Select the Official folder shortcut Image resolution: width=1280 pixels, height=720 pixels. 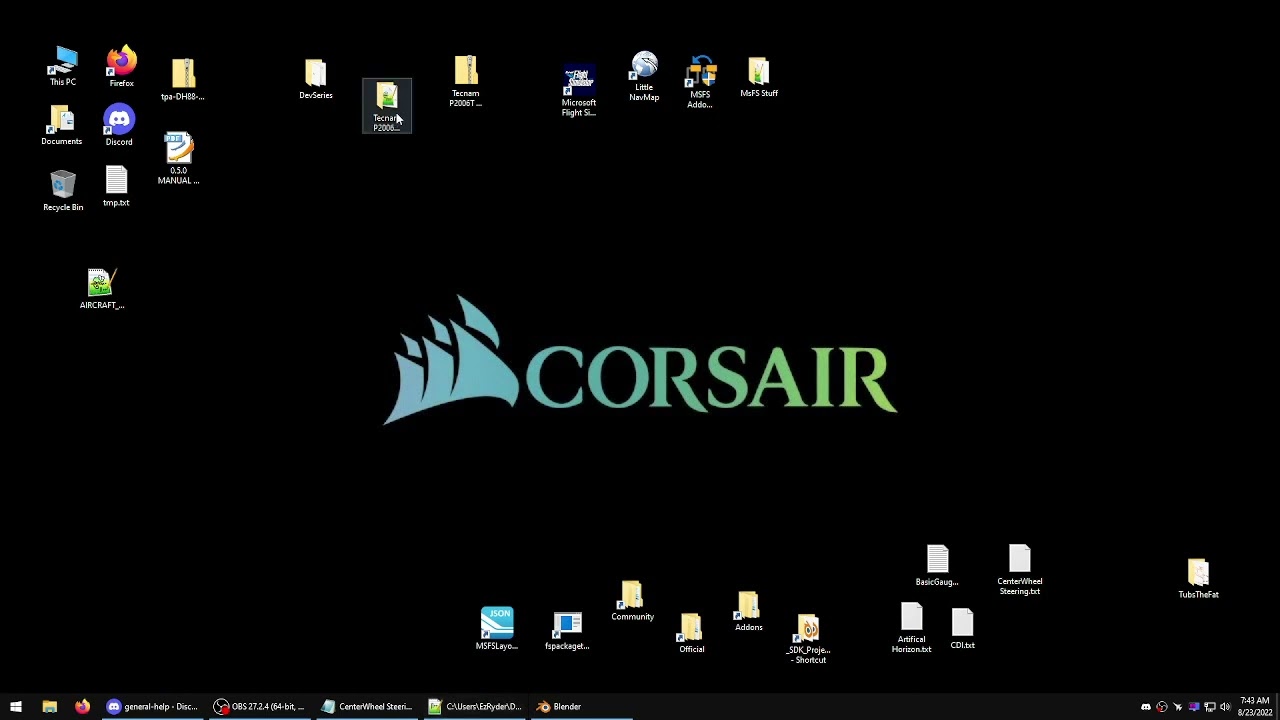tap(691, 633)
